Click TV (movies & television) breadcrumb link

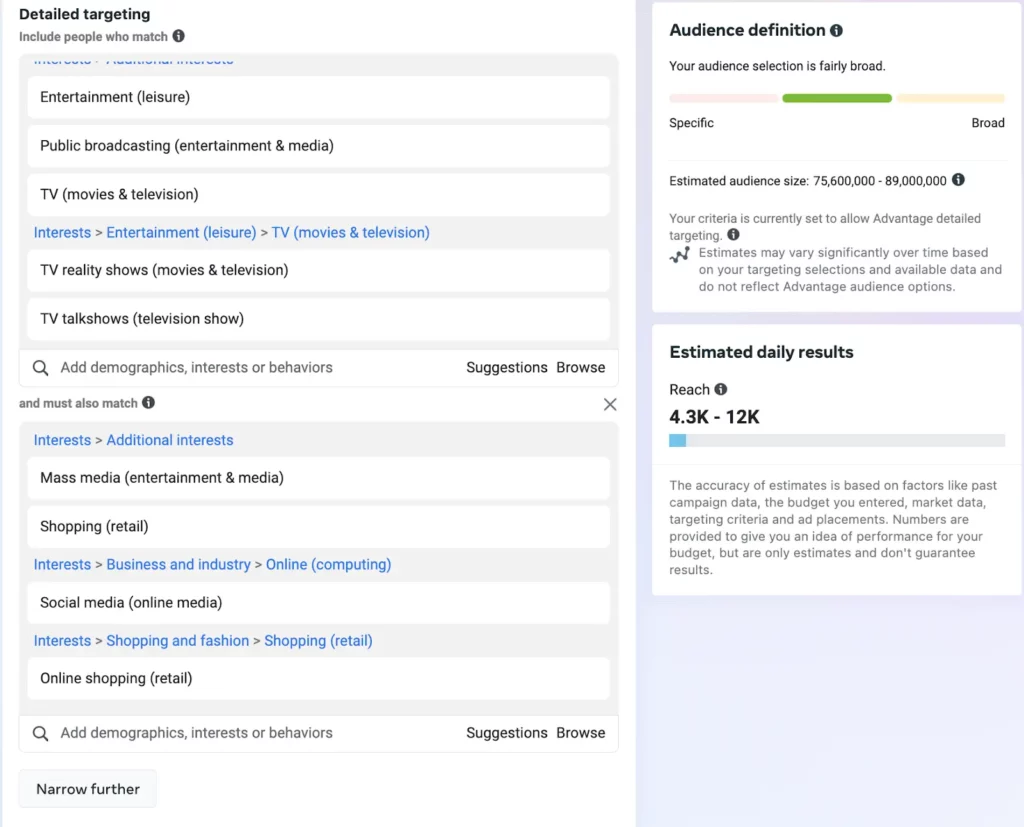(351, 233)
